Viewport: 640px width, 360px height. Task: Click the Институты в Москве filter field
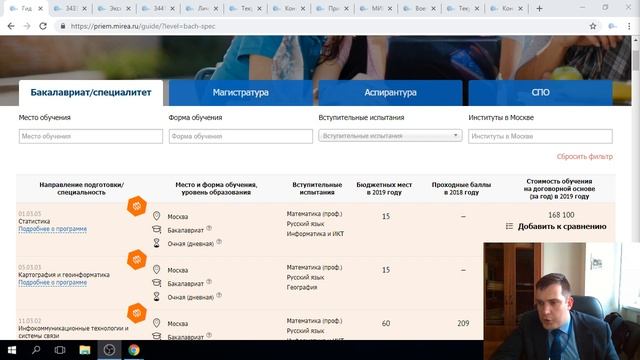pyautogui.click(x=540, y=136)
